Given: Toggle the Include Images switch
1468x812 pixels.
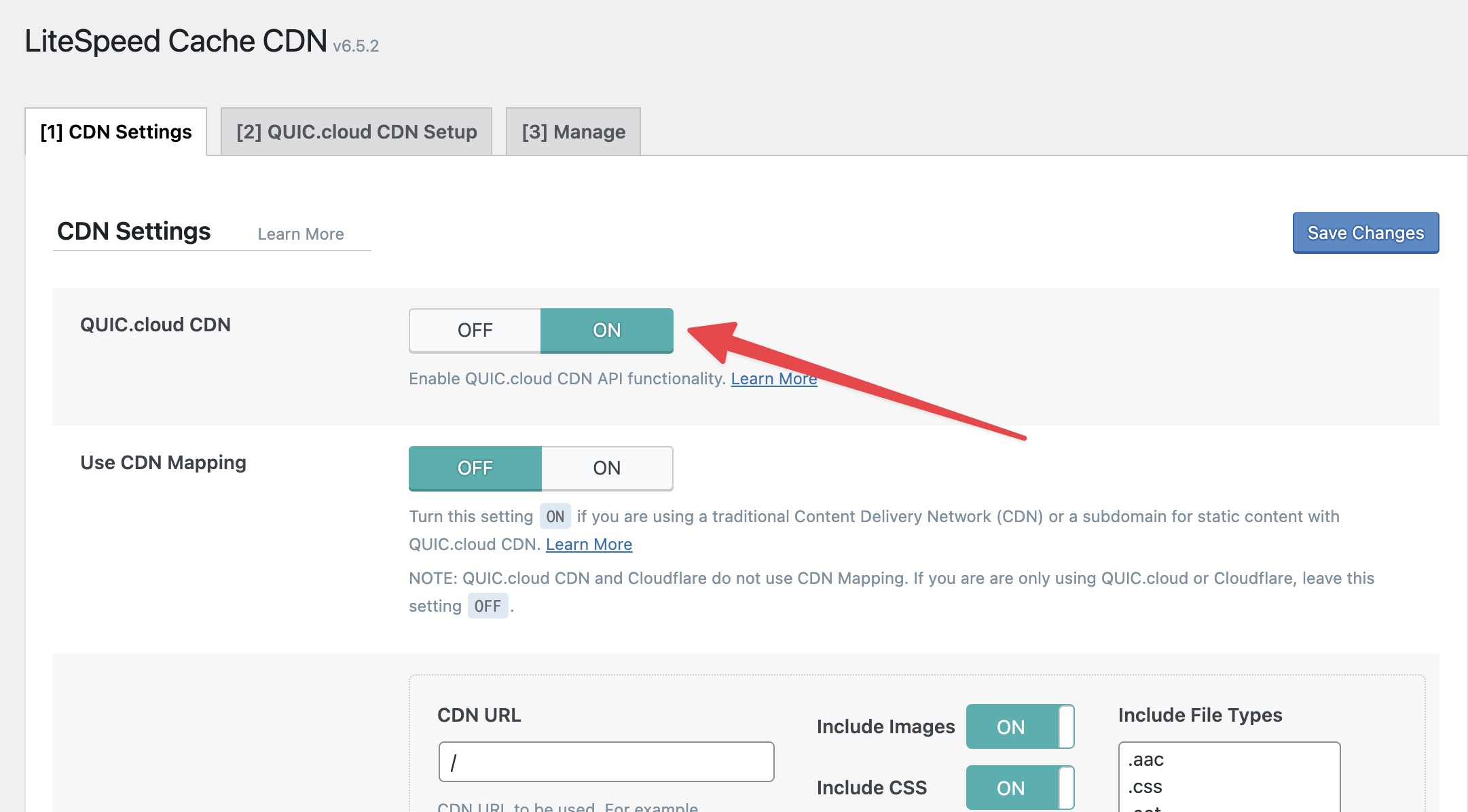Looking at the screenshot, I should click(x=1019, y=726).
